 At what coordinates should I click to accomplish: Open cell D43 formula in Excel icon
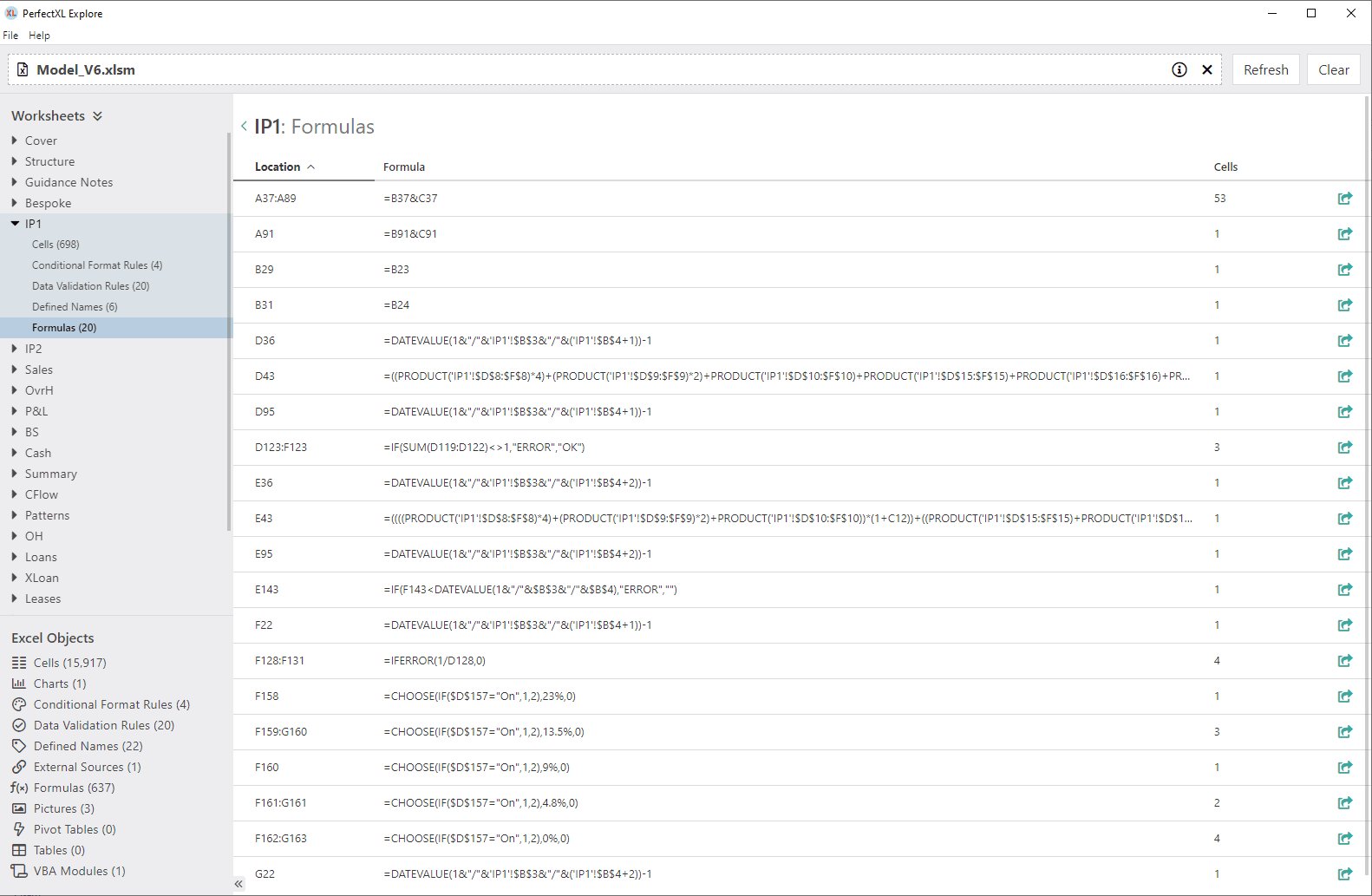click(x=1344, y=376)
